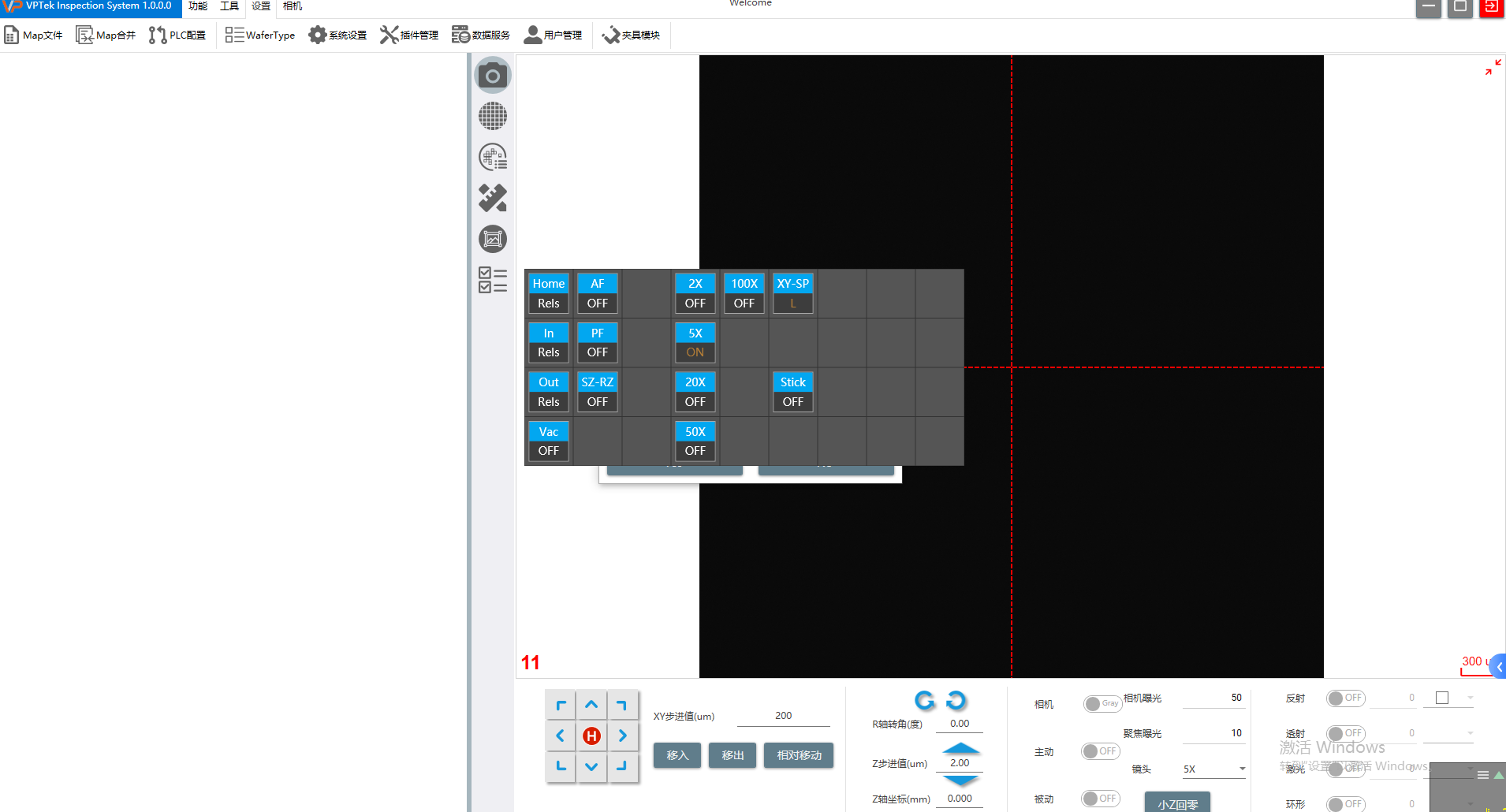Open the 镜头 5X lens dropdown

(1214, 769)
